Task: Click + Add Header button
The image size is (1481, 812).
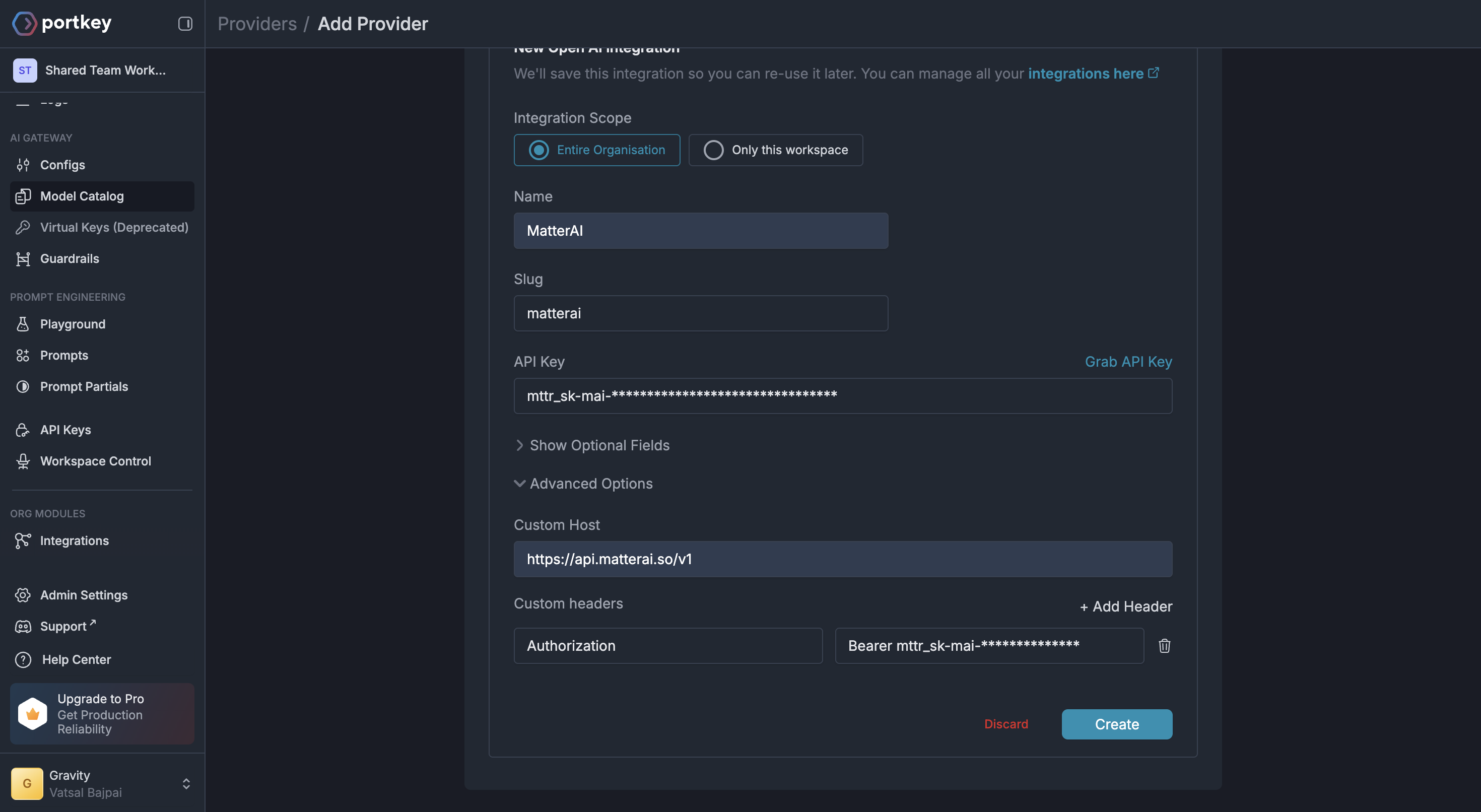Action: point(1126,606)
